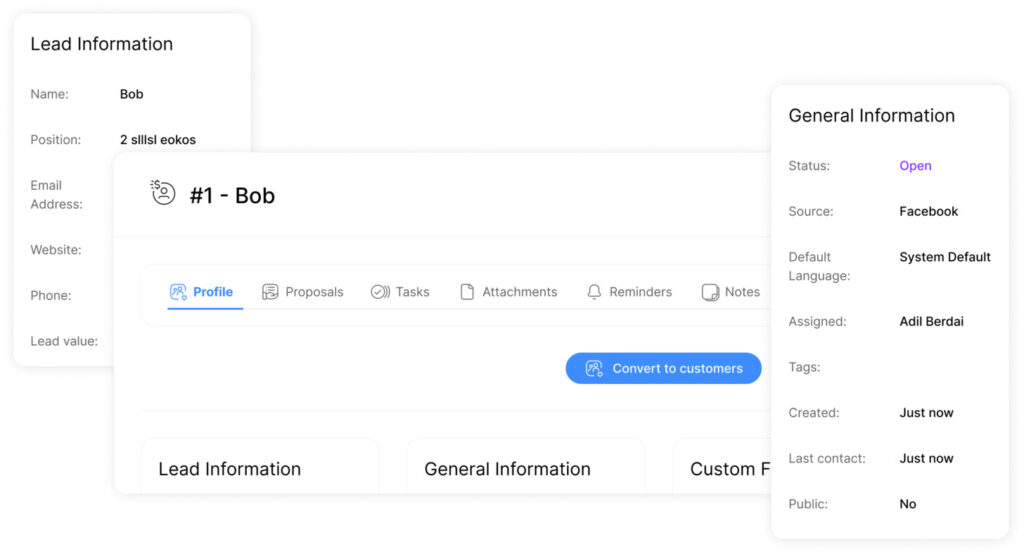The height and width of the screenshot is (554, 1024).
Task: Click the Lead Information card heading in profile
Action: click(x=229, y=469)
